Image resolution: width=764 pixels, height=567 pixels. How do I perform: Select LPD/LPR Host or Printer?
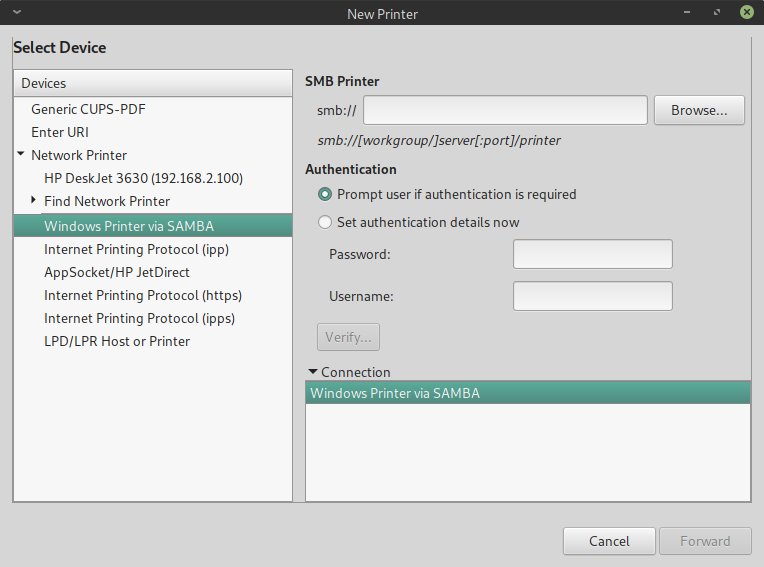116,341
